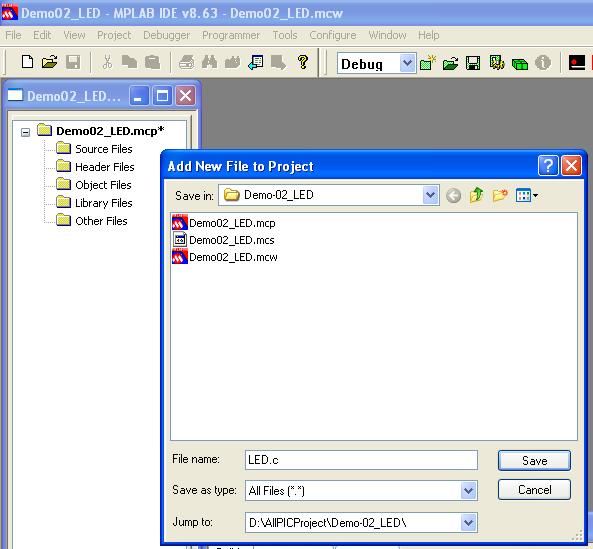
Task: Open the Programmer menu
Action: pyautogui.click(x=231, y=35)
